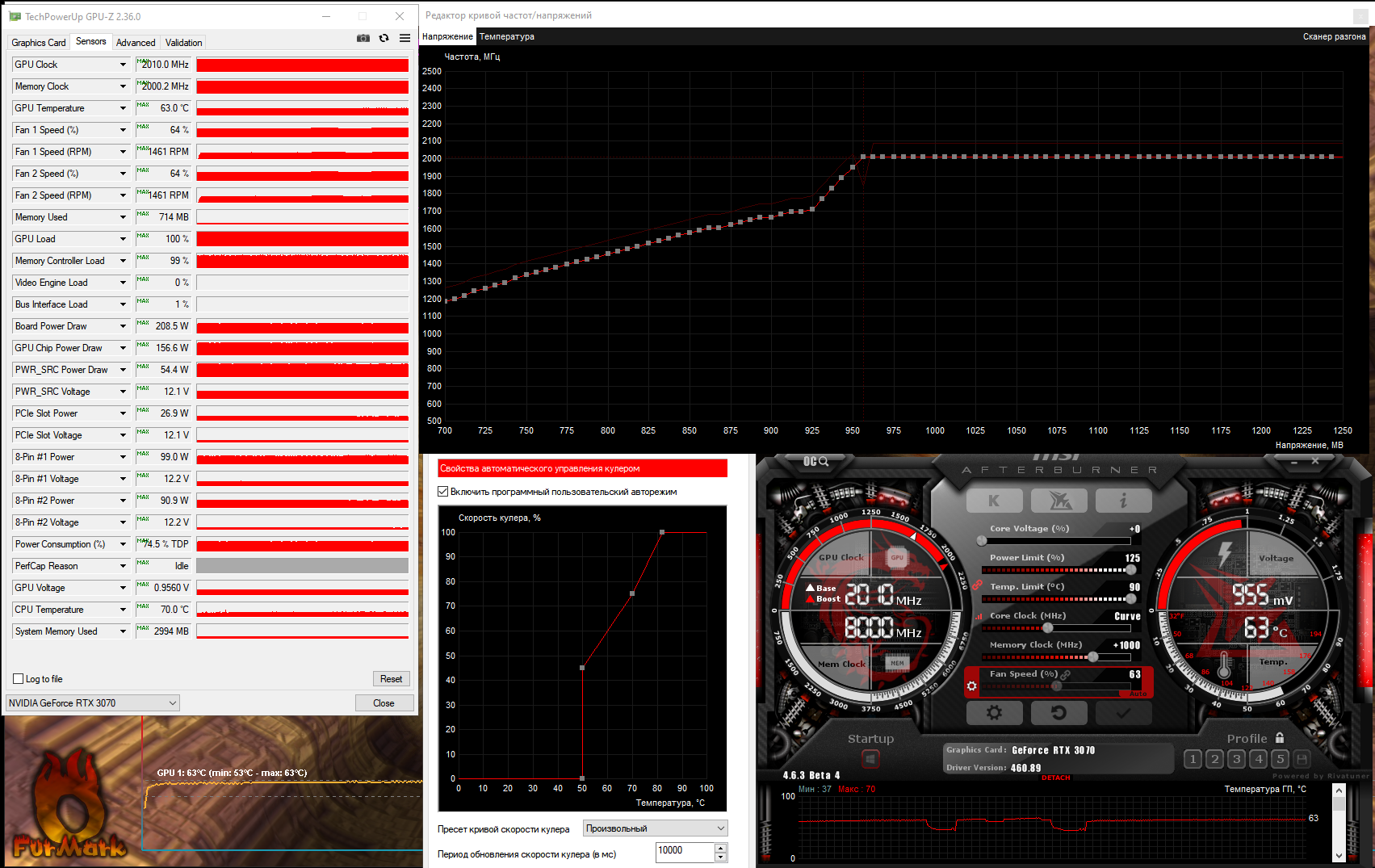
Task: Toggle the Windows Startup button in Afterburner
Action: pos(870,759)
